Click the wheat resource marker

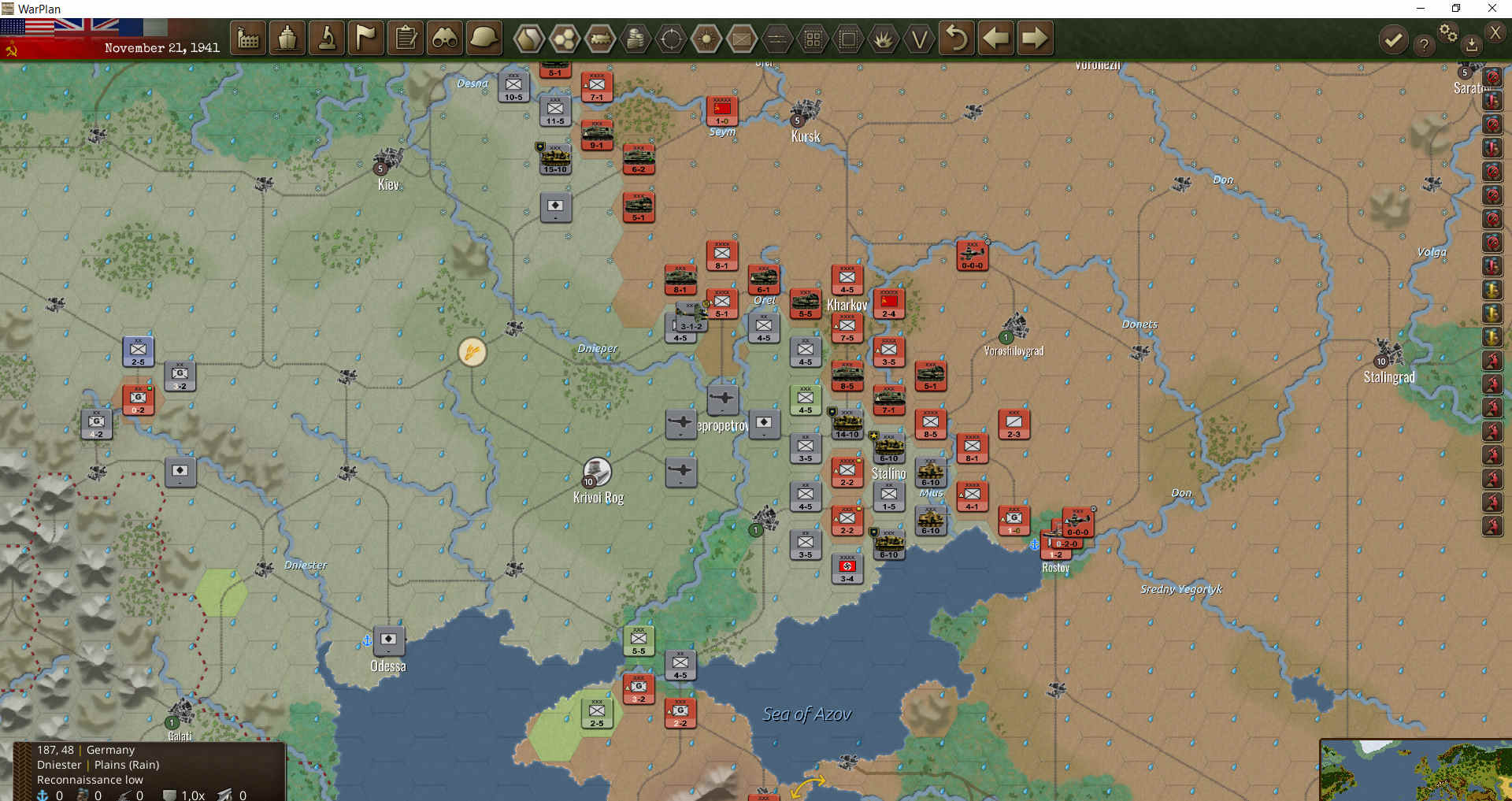(472, 351)
